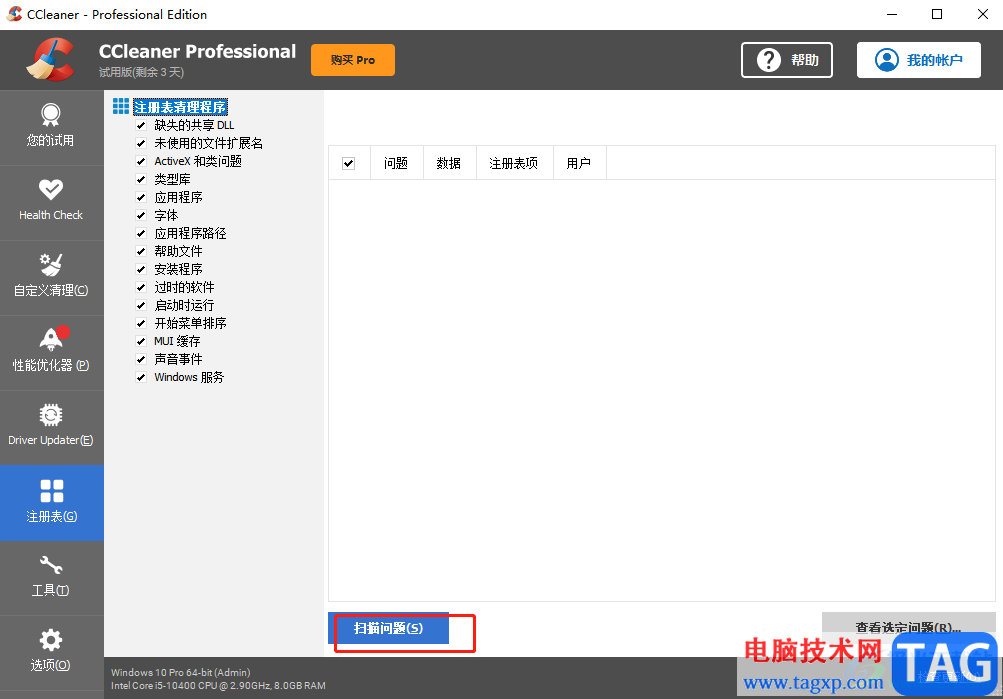Toggle Windows 服务 checkbox
Screen dimensions: 1003x699
141,377
